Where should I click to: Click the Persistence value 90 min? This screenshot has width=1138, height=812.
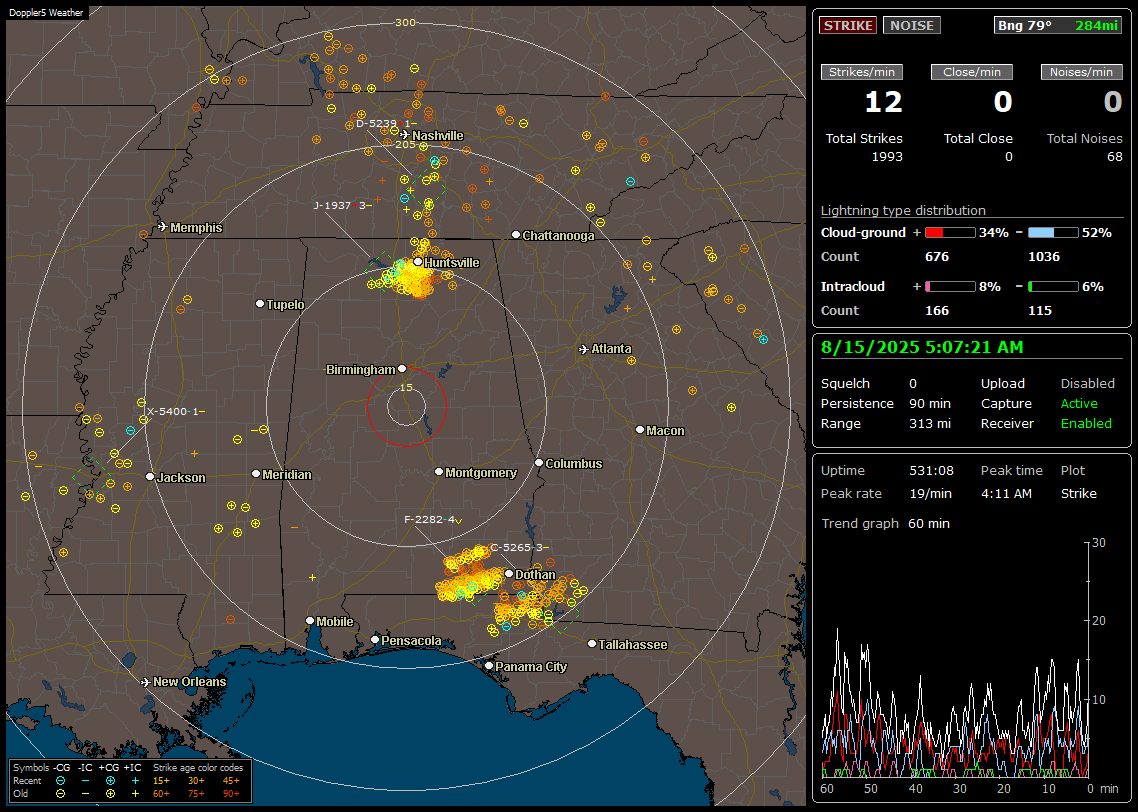click(930, 403)
